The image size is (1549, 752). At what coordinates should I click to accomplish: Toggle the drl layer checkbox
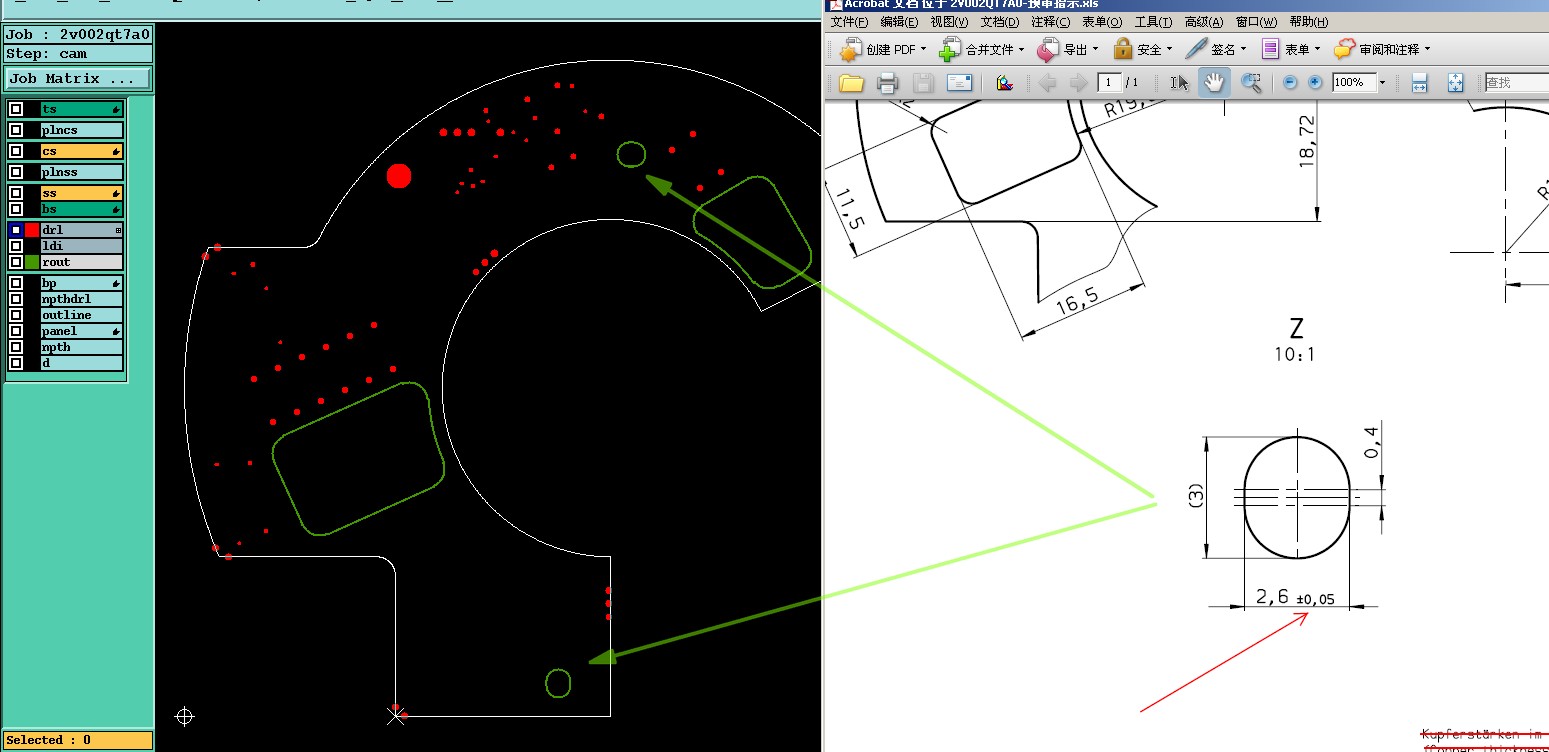16,230
